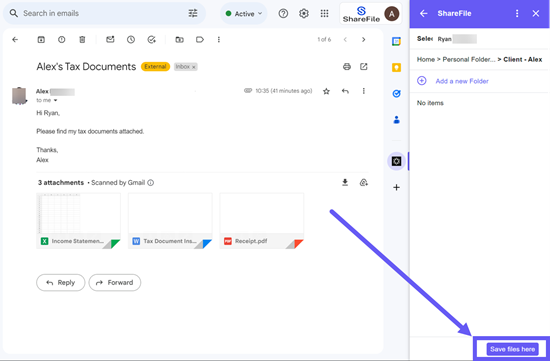The image size is (550, 361).
Task: Open Tax Document Word attachment
Action: click(x=170, y=221)
